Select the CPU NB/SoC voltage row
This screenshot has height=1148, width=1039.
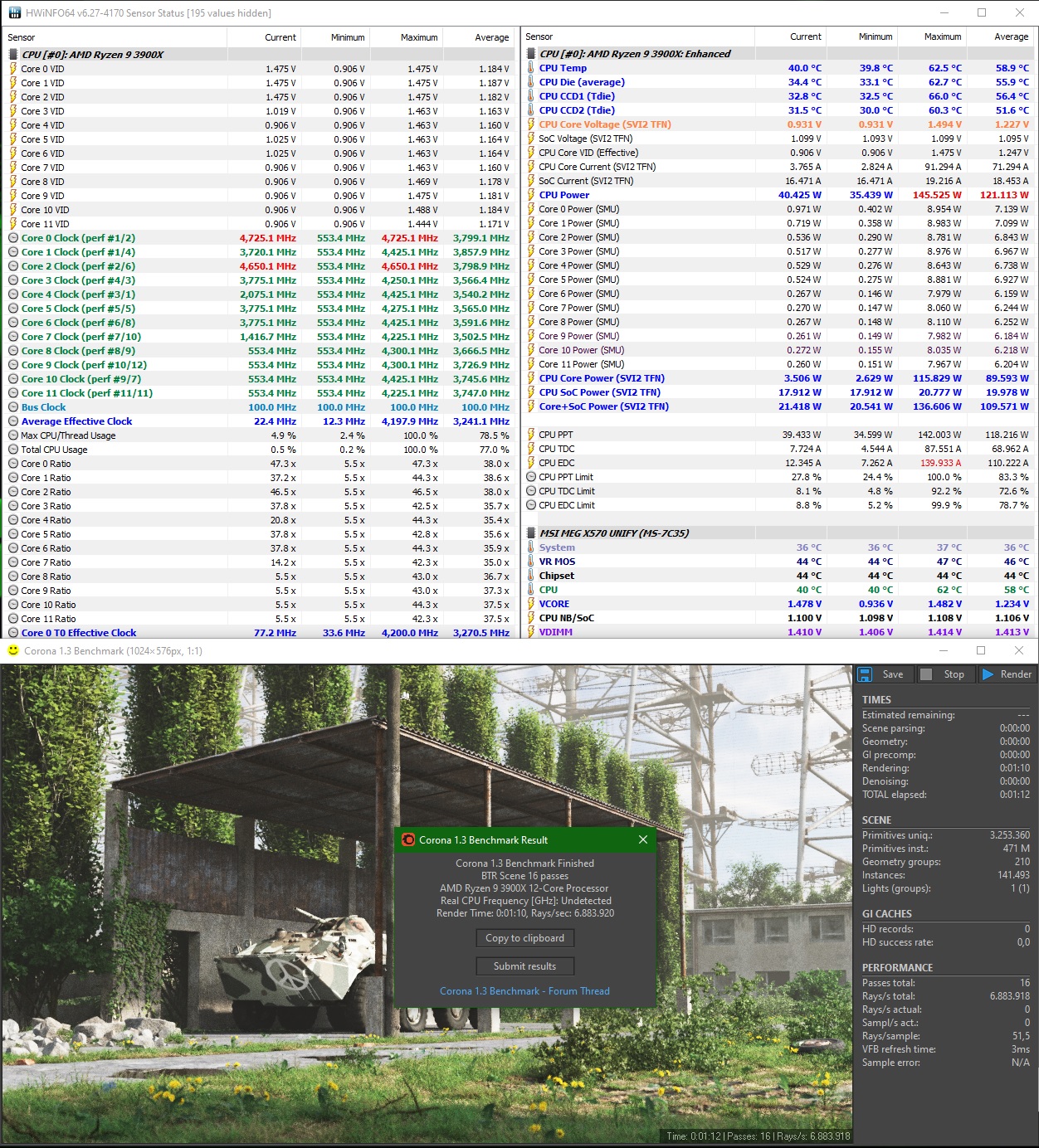pyautogui.click(x=778, y=618)
